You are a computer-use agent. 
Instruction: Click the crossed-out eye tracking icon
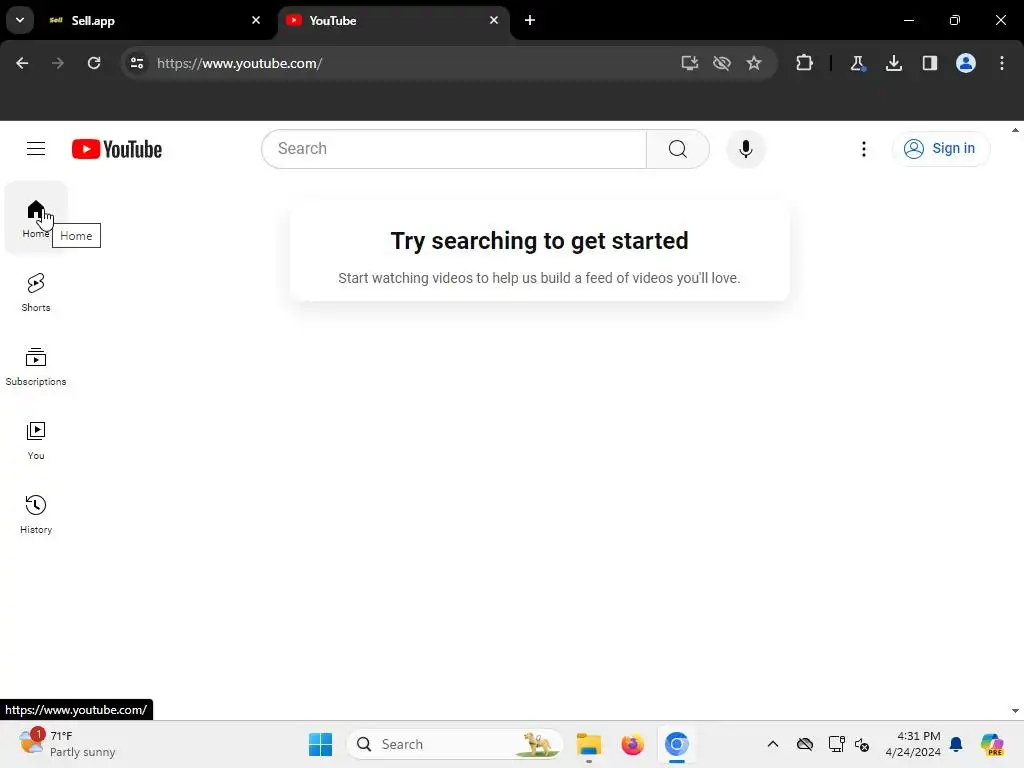point(722,63)
